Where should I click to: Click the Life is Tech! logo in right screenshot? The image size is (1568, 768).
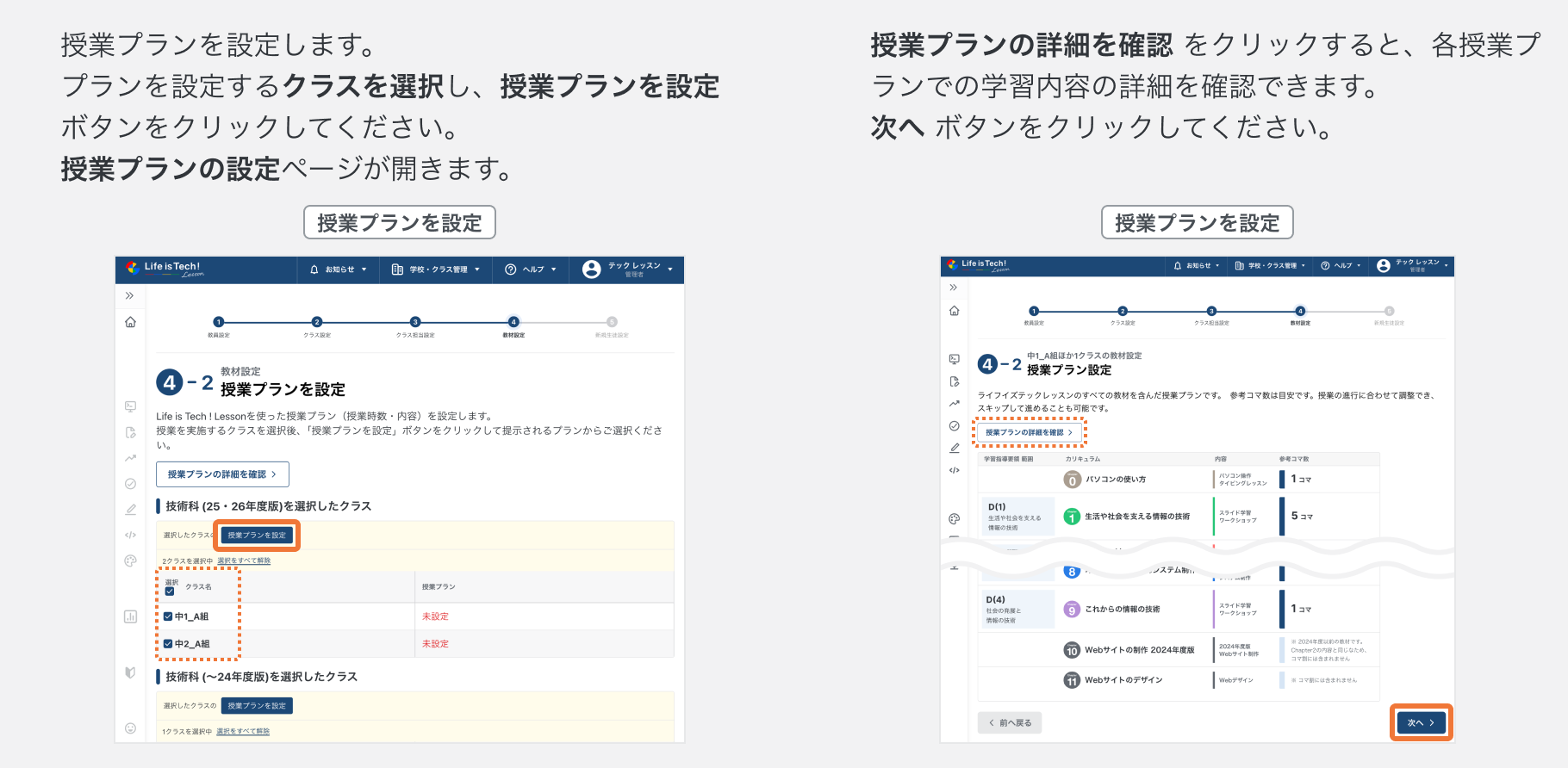click(x=978, y=266)
